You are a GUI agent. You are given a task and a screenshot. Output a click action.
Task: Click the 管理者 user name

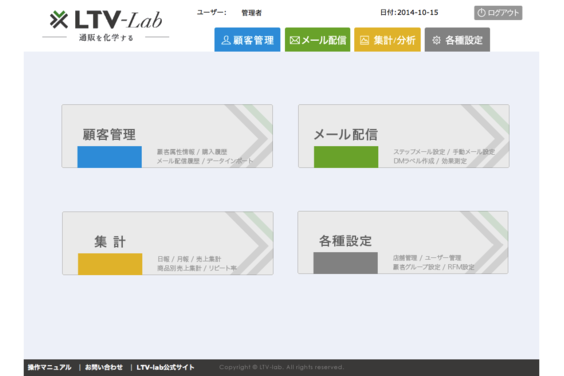click(251, 13)
